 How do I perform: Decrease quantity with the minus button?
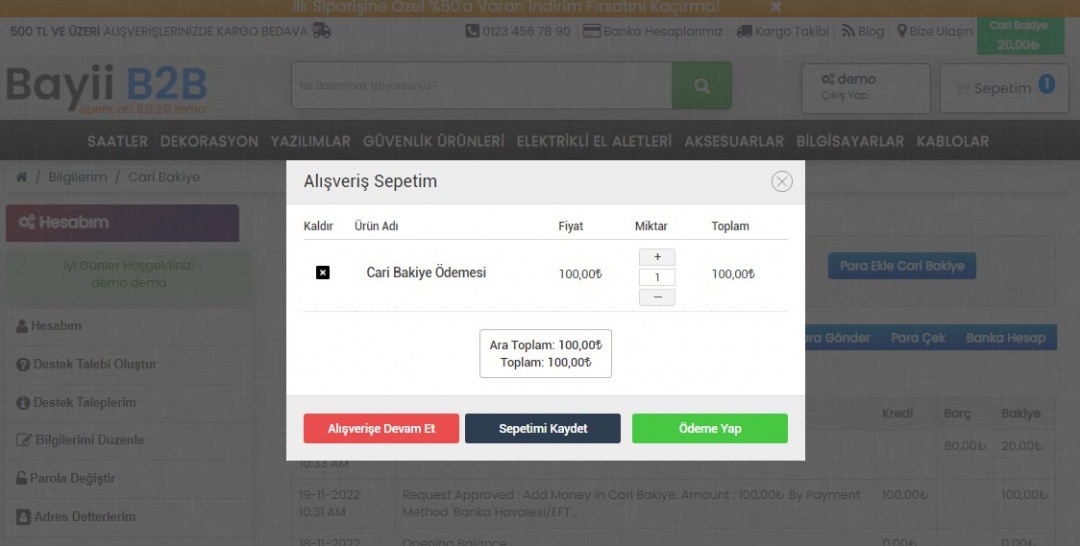point(657,297)
